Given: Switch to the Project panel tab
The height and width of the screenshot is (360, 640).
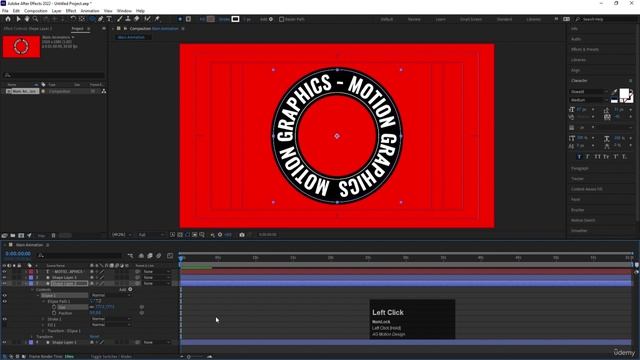Looking at the screenshot, I should pos(77,29).
